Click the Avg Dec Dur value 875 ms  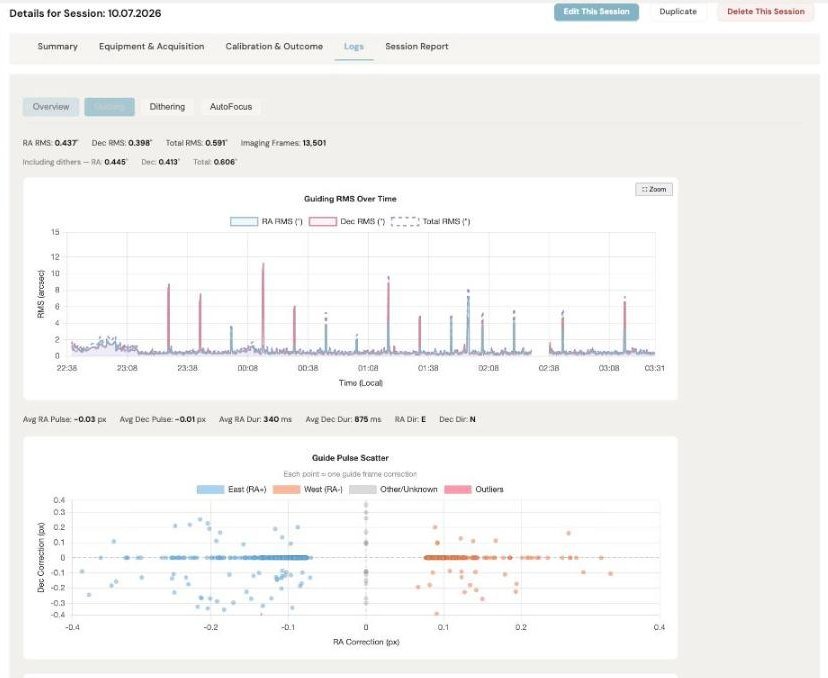368,419
